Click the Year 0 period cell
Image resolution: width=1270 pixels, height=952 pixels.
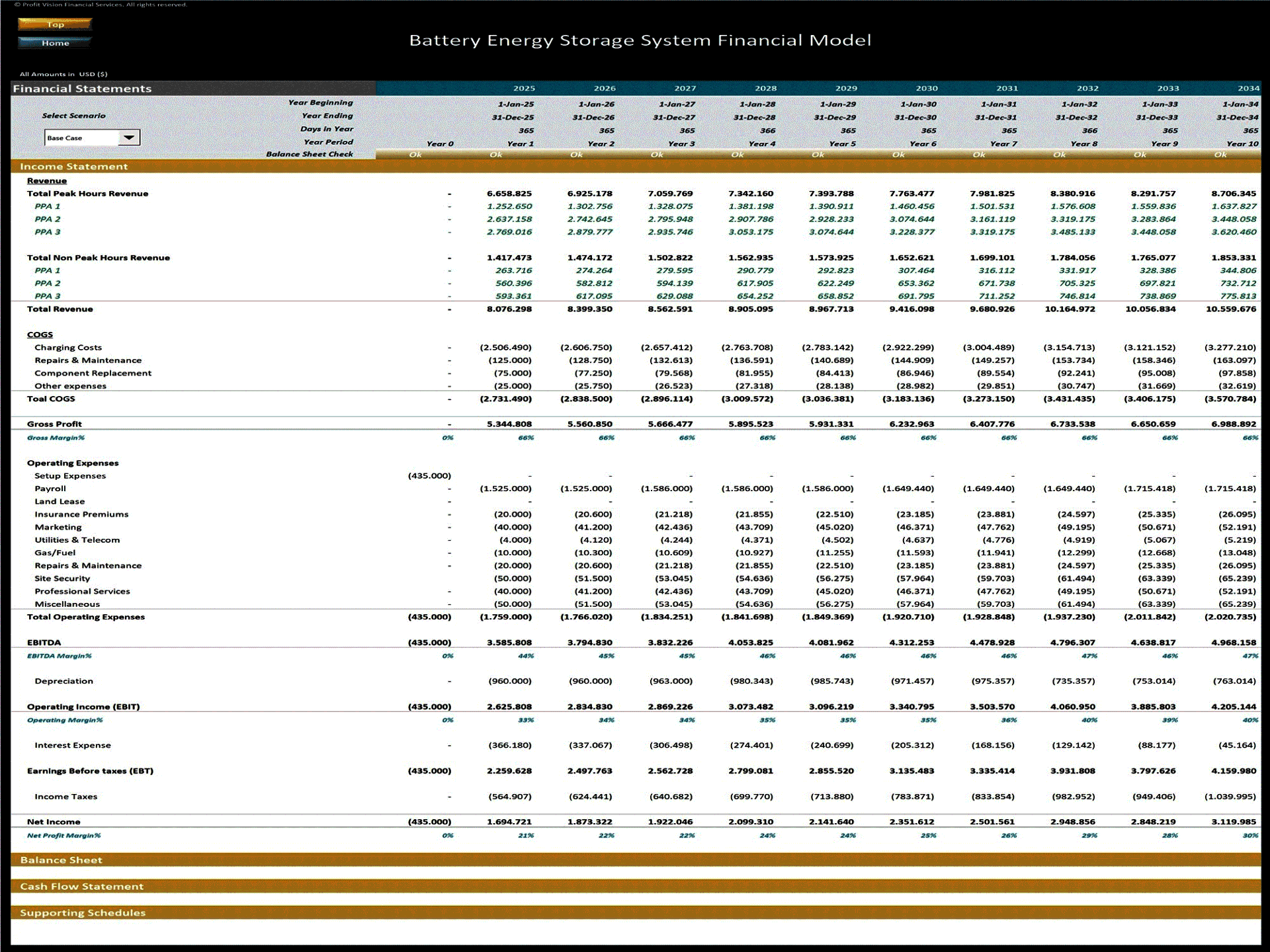click(x=440, y=143)
